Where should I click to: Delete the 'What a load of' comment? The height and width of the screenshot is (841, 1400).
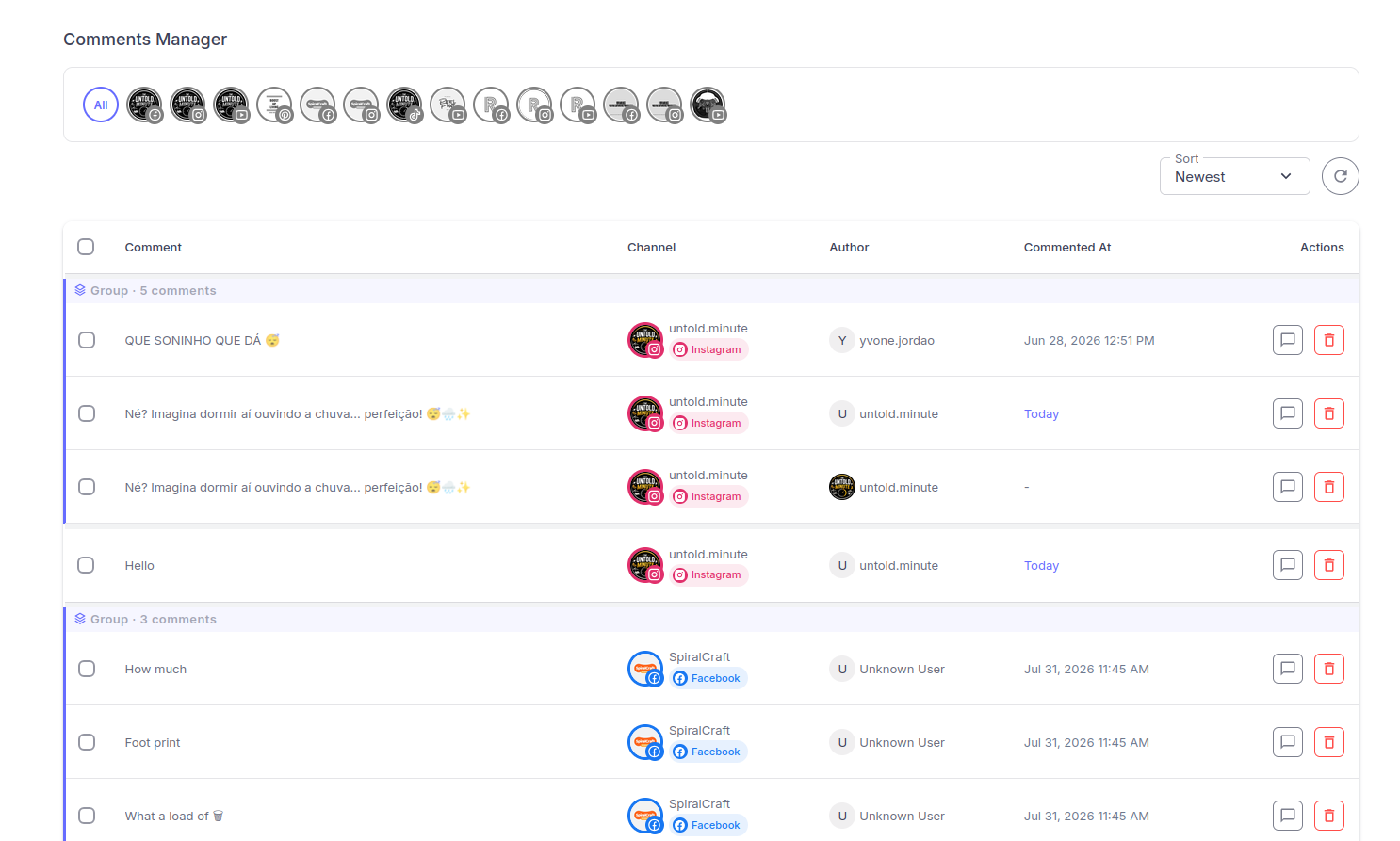(1328, 816)
